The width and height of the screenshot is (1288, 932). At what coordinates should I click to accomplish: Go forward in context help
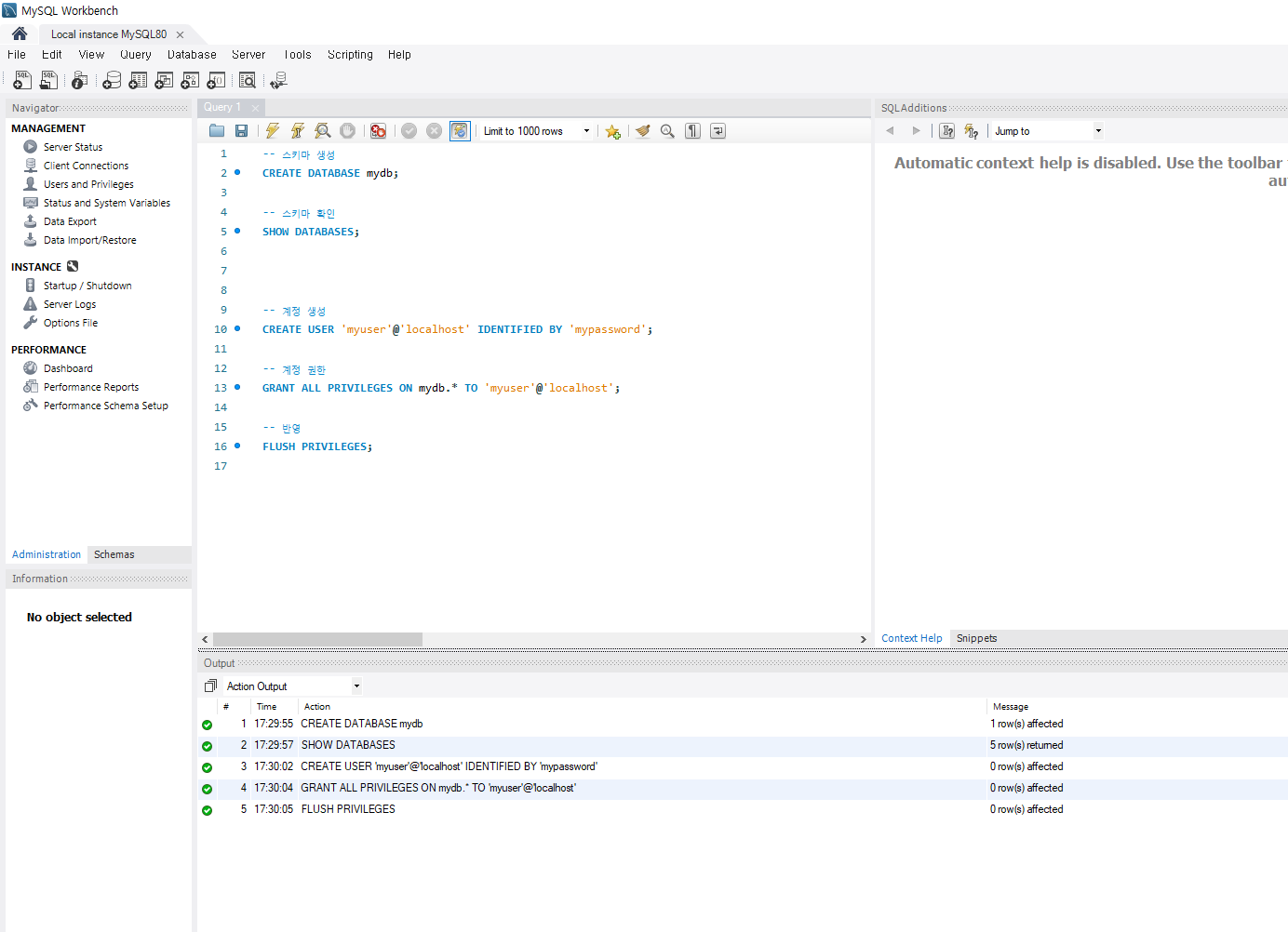(916, 131)
